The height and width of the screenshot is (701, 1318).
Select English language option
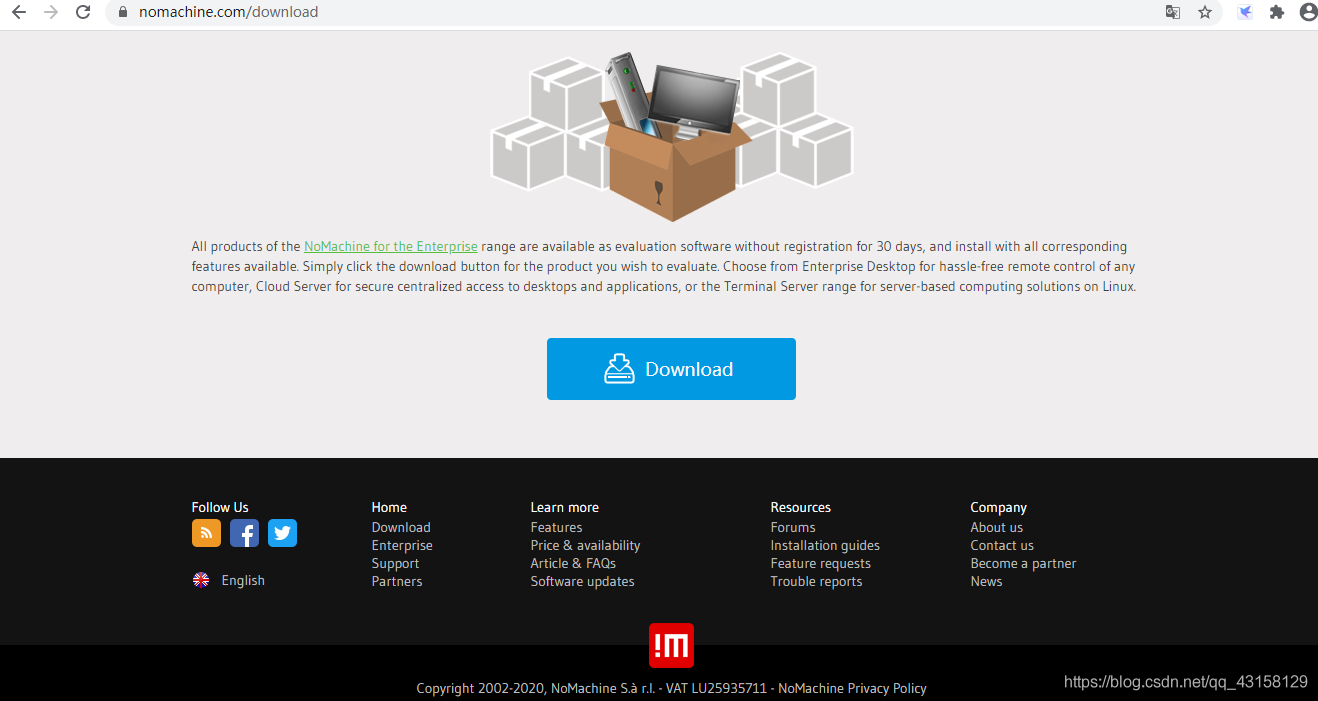[x=243, y=580]
